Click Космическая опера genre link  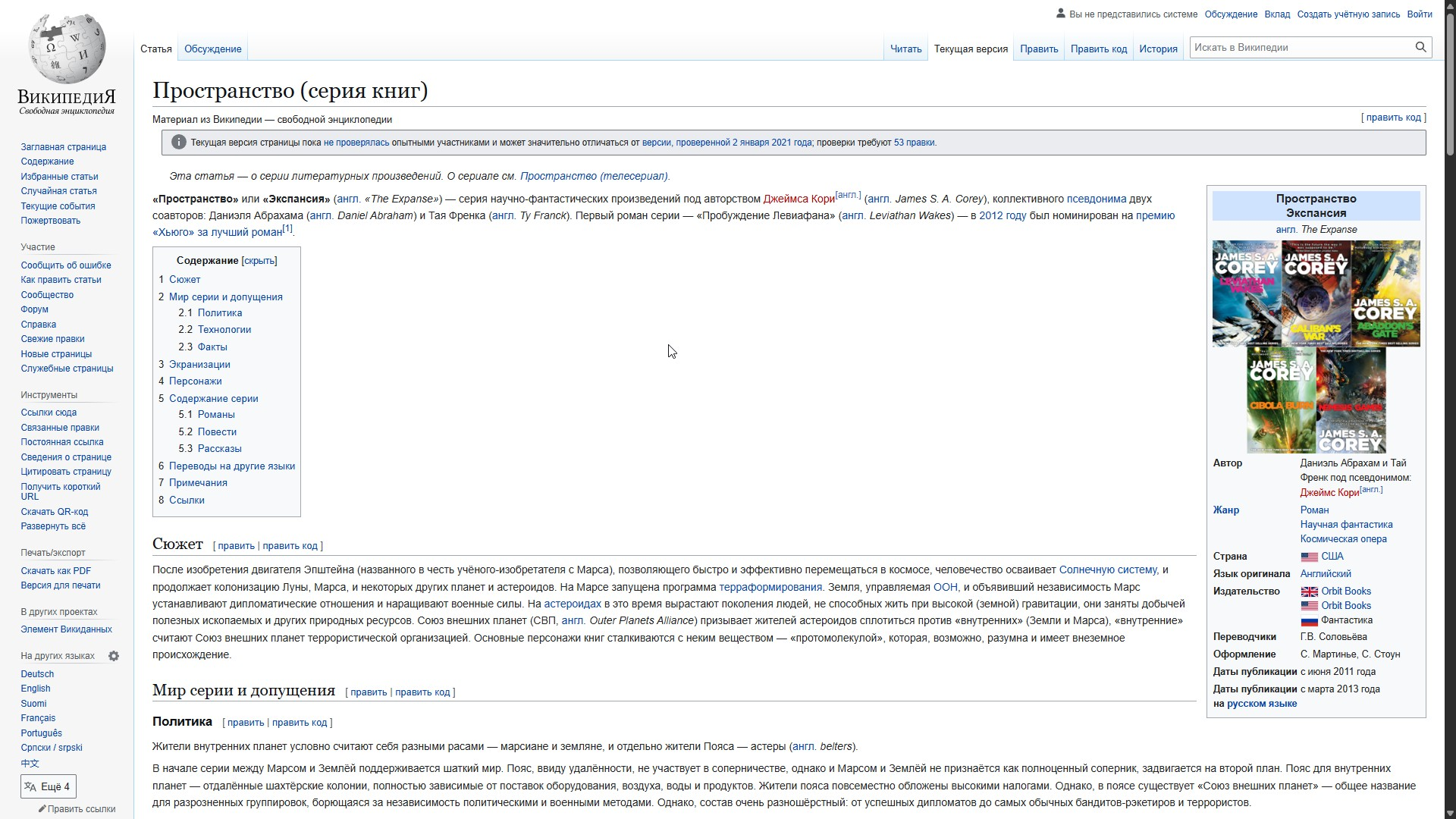click(x=1343, y=539)
